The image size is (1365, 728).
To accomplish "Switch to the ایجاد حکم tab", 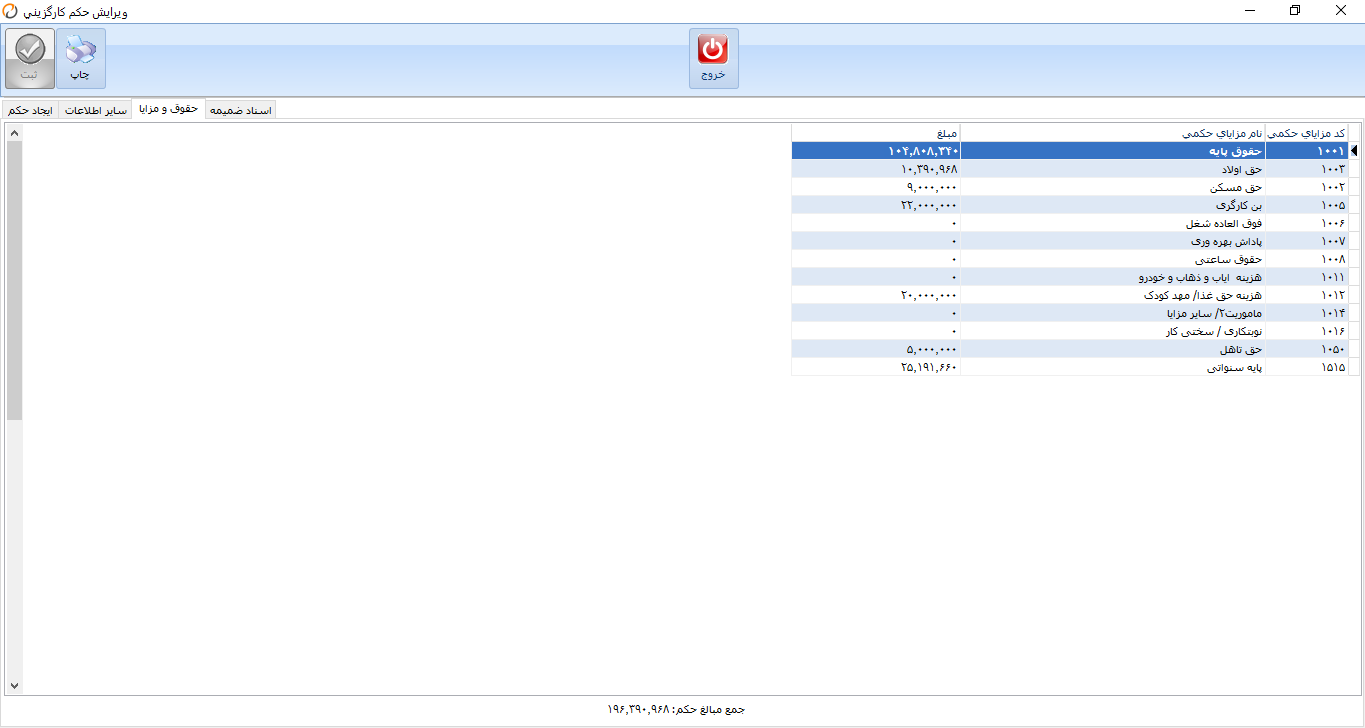I will 31,110.
